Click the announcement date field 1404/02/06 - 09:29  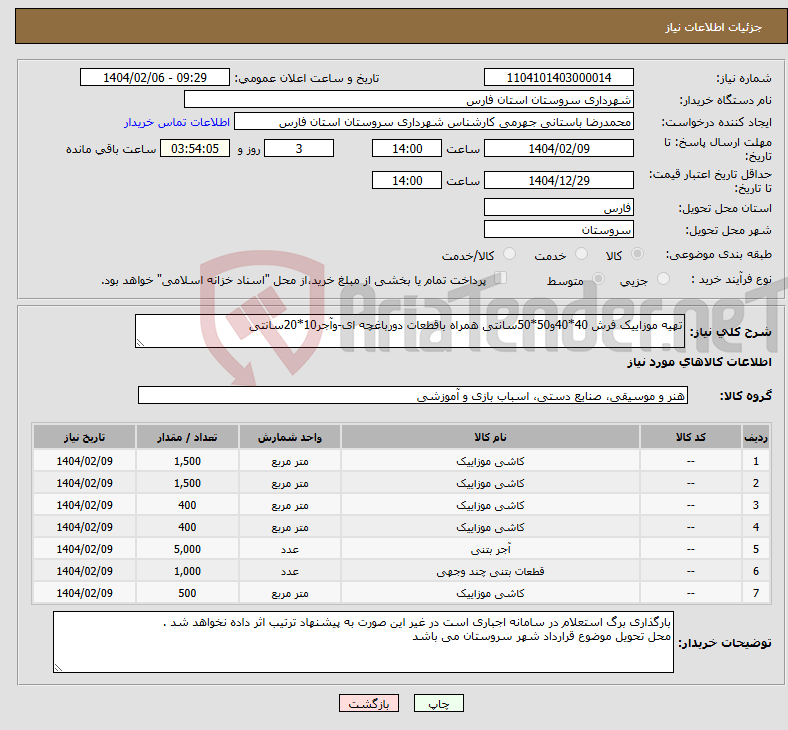[x=155, y=78]
